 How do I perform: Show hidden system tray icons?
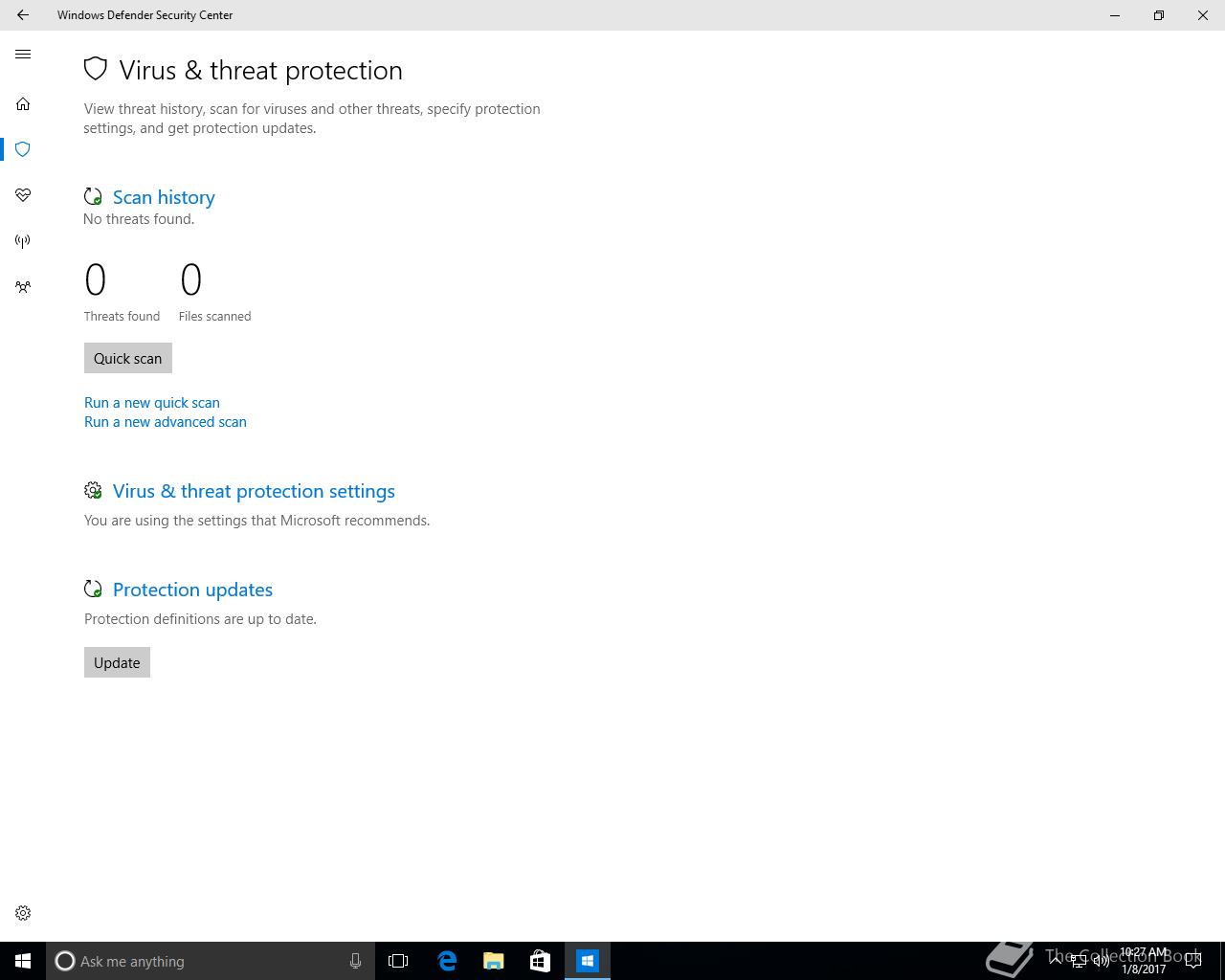(1056, 961)
